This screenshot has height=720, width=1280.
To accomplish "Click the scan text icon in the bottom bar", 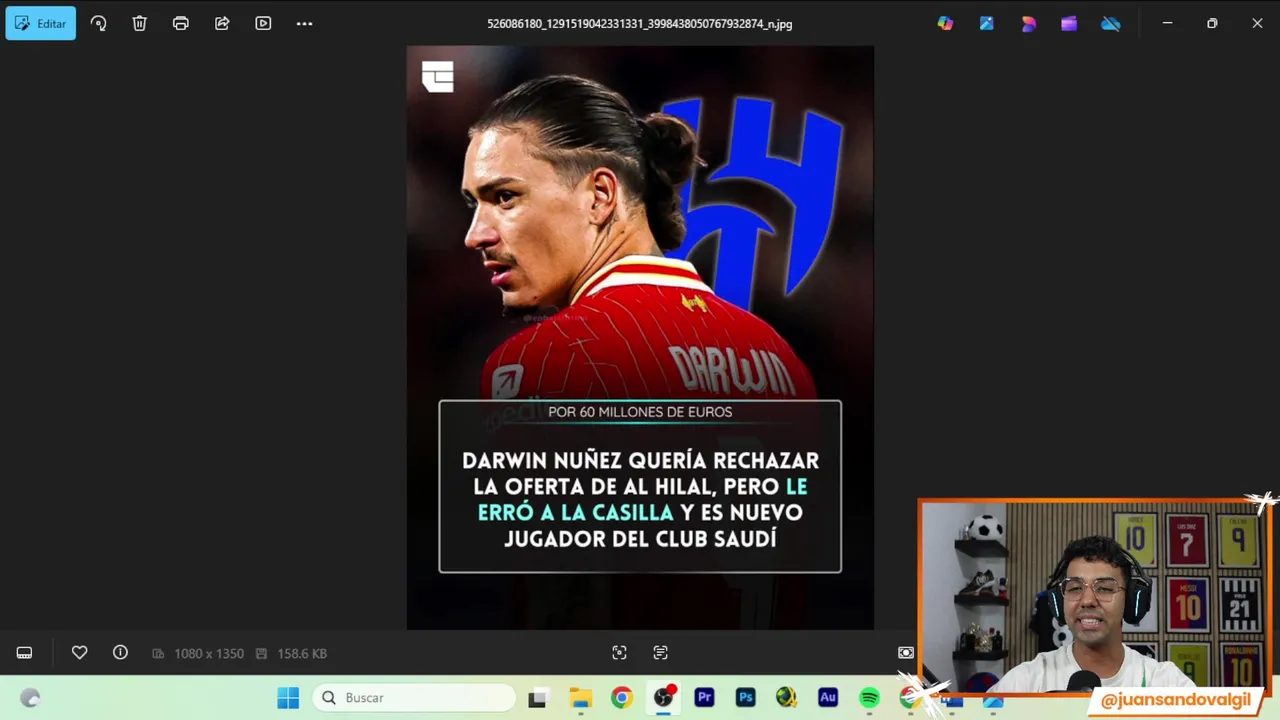I will pyautogui.click(x=660, y=653).
